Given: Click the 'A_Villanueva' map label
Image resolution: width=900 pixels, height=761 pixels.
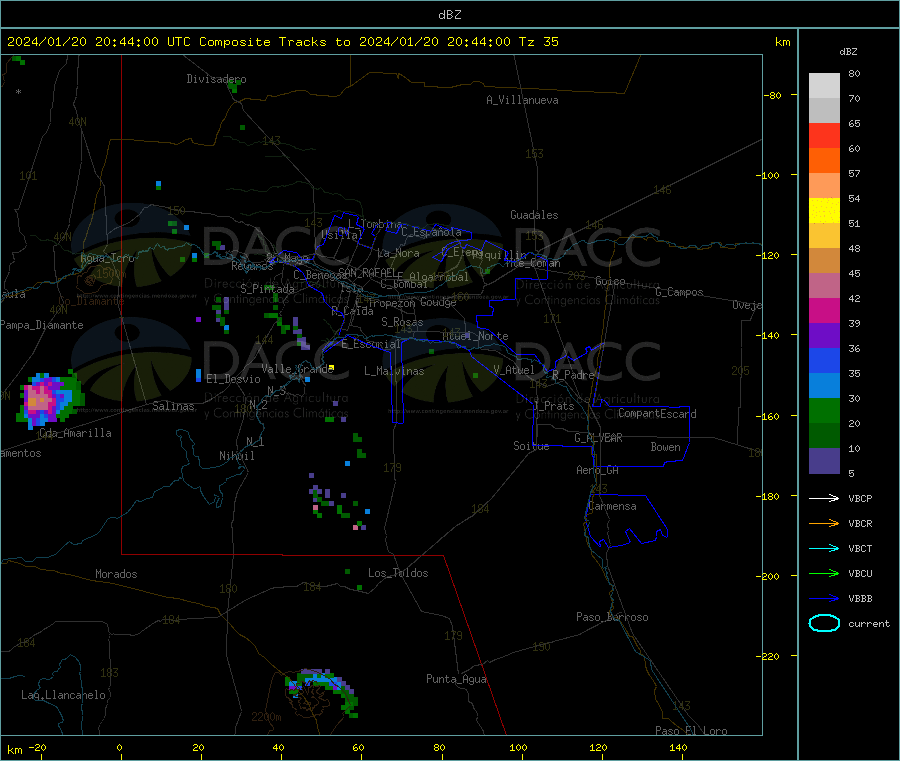Looking at the screenshot, I should coord(522,100).
